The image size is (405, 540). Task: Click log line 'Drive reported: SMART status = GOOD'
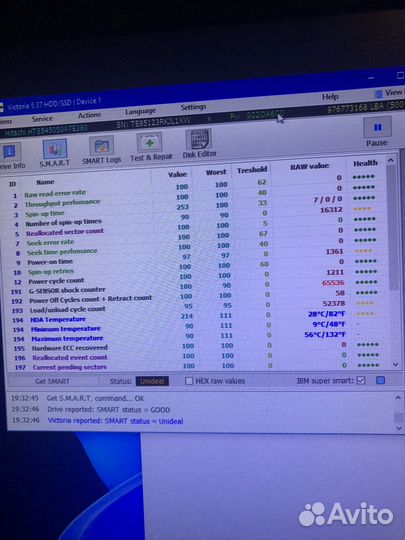(108, 410)
